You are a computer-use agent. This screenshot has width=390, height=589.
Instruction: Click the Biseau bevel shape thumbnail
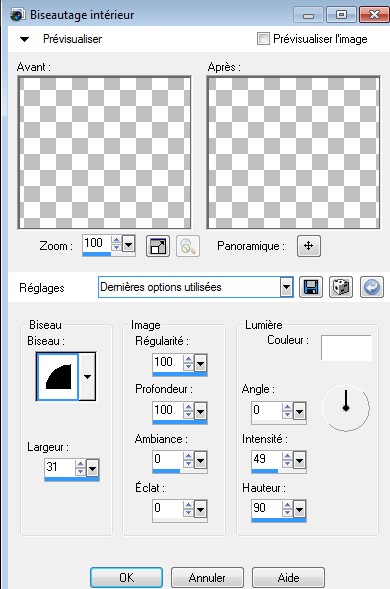(57, 376)
